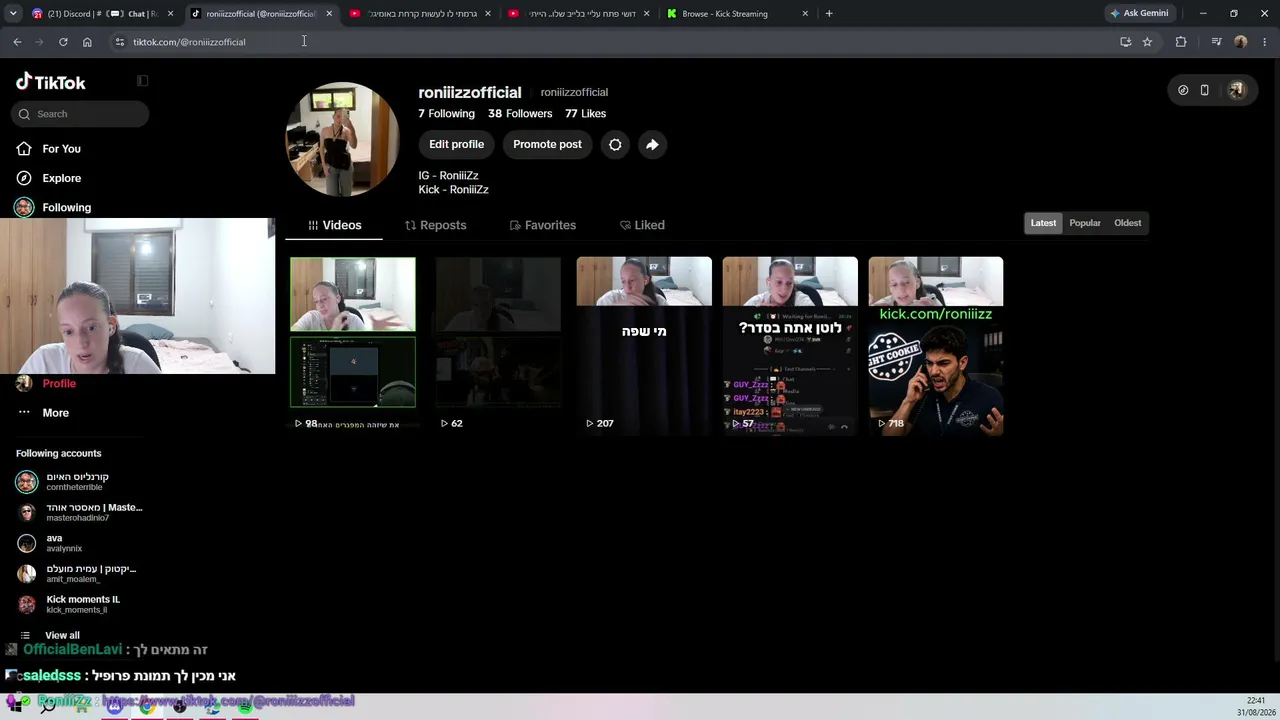Screen dimensions: 1280x720
Task: Open a new browser tab
Action: (x=829, y=14)
